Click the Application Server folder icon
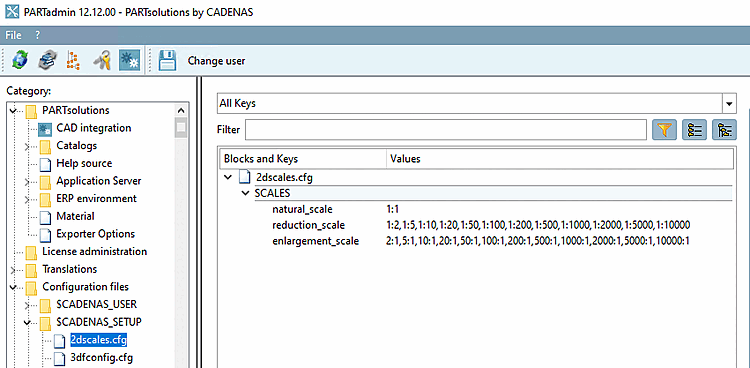Viewport: 750px width, 368px height. click(45, 181)
